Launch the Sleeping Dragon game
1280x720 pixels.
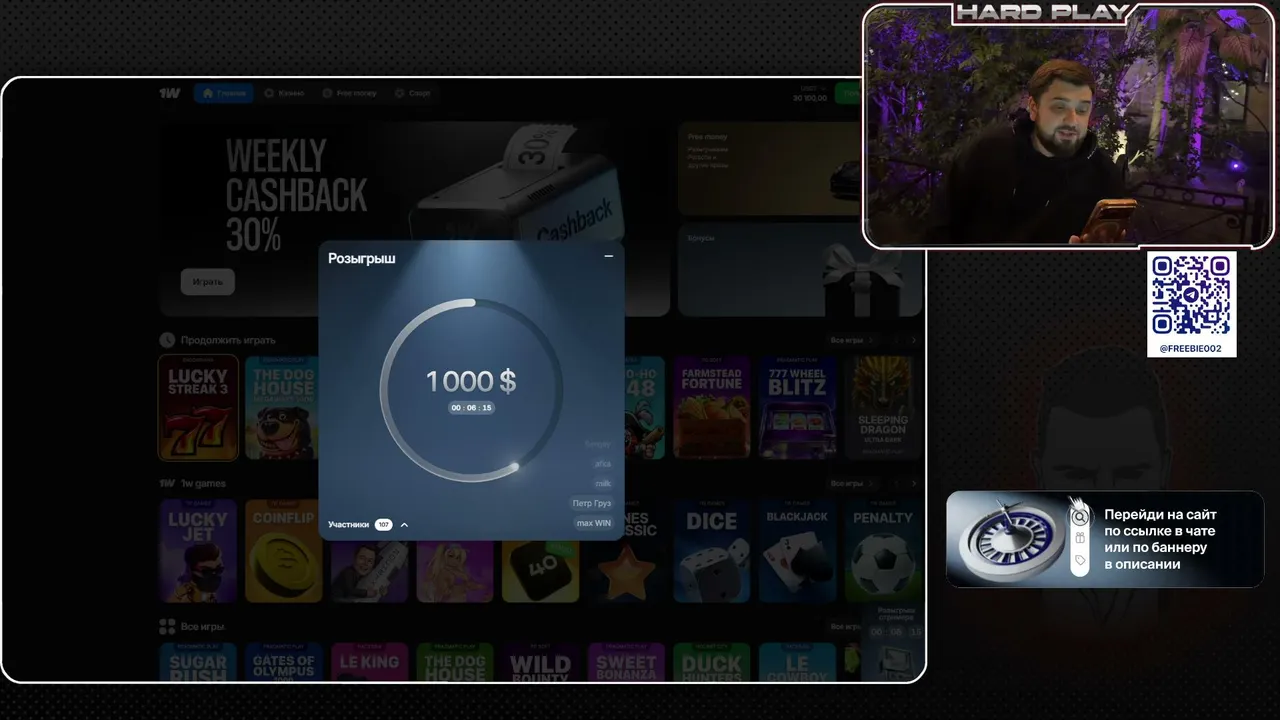881,407
